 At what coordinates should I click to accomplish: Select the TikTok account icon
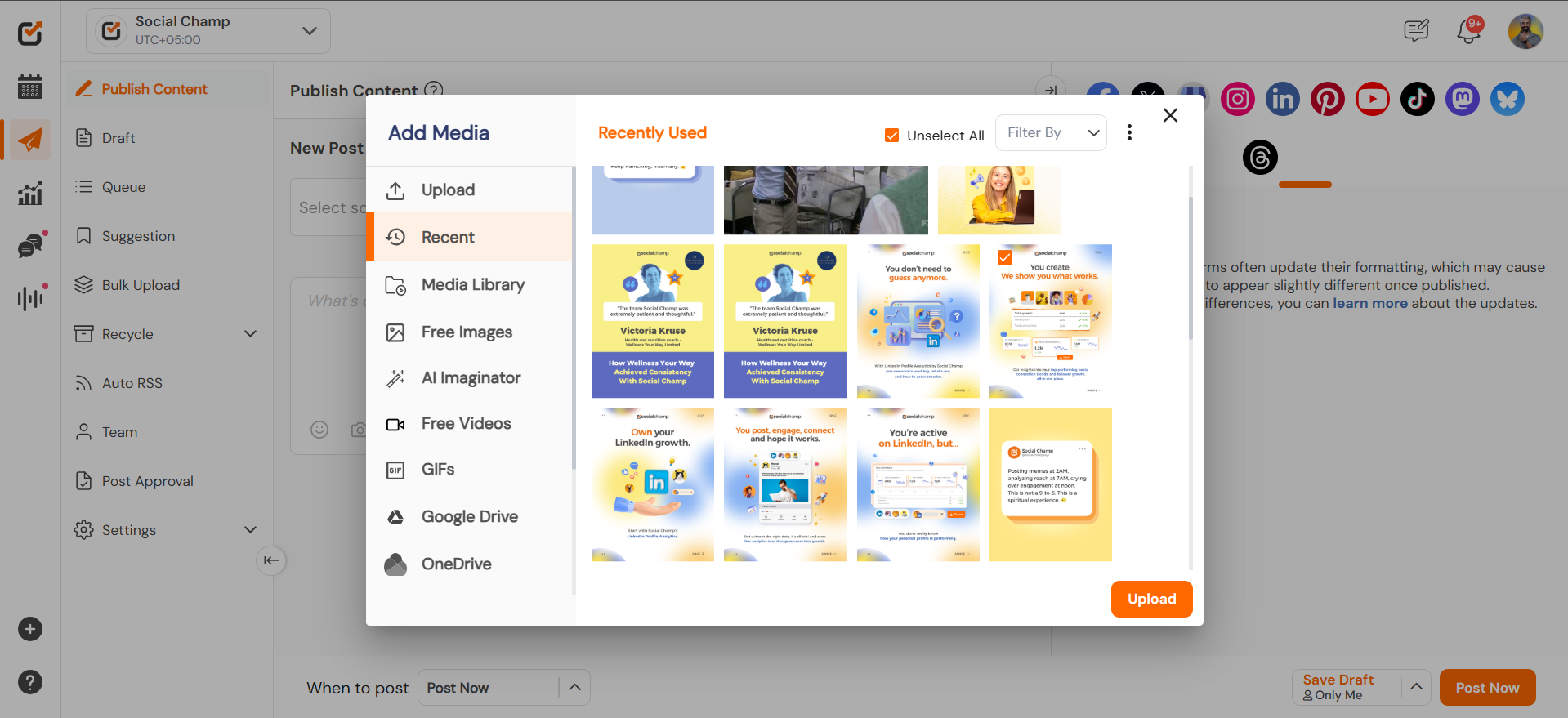[x=1418, y=99]
